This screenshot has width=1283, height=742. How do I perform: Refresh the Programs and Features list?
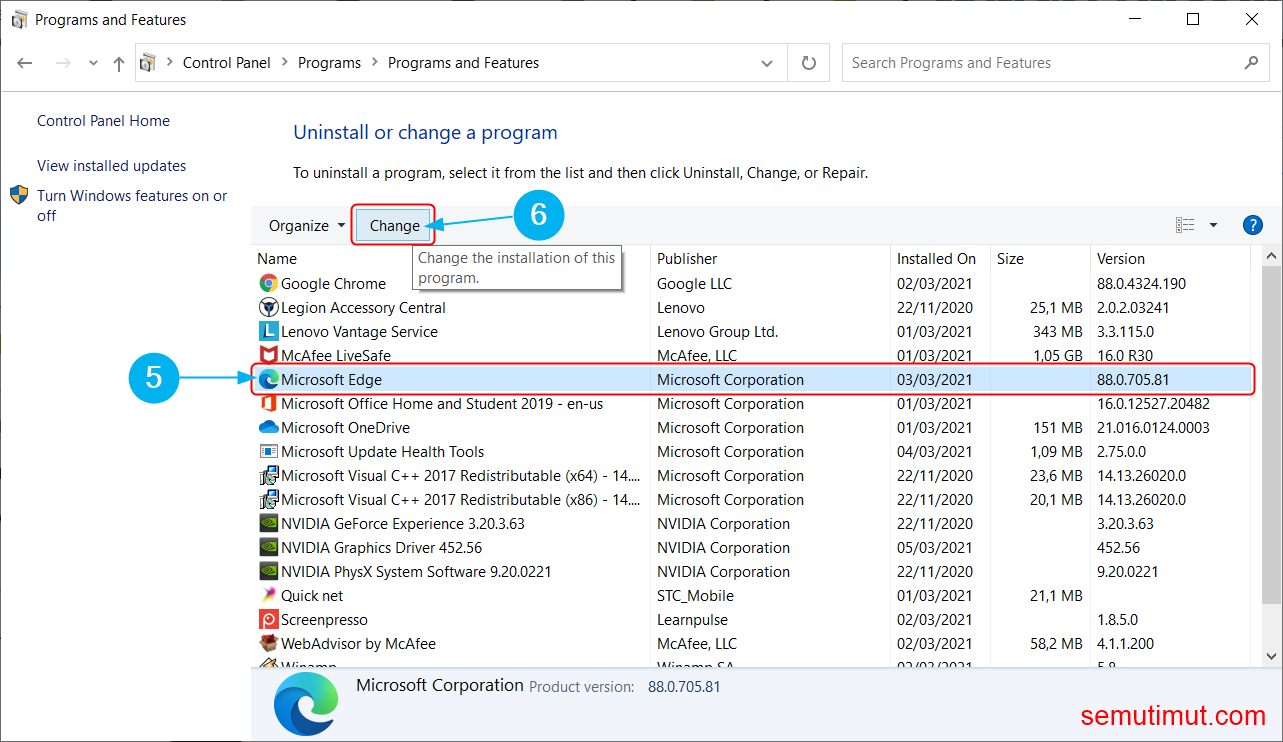tap(809, 63)
